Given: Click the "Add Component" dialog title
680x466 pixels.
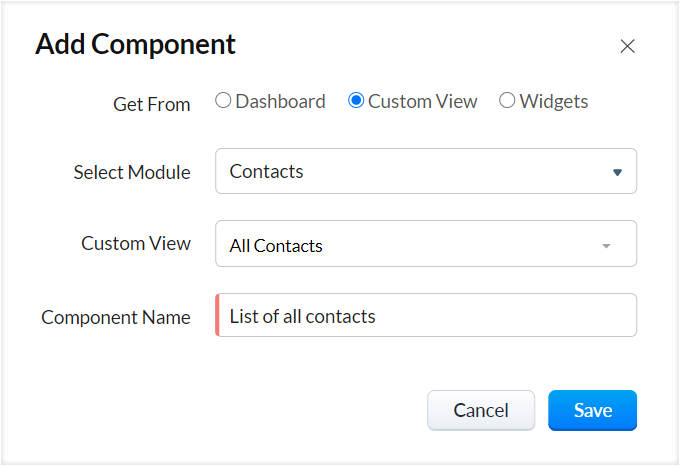Looking at the screenshot, I should tap(136, 44).
